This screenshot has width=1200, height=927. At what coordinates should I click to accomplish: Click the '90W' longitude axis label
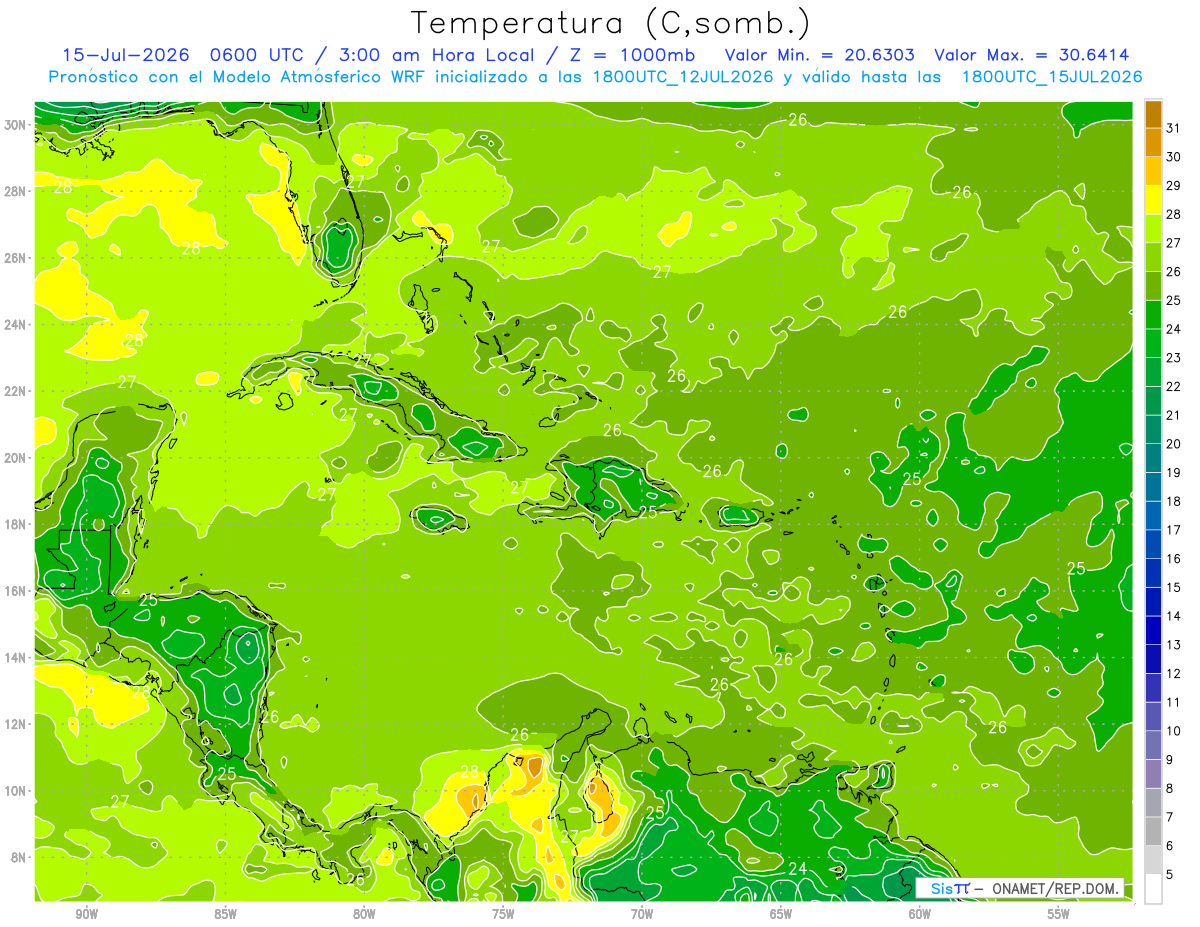[86, 915]
